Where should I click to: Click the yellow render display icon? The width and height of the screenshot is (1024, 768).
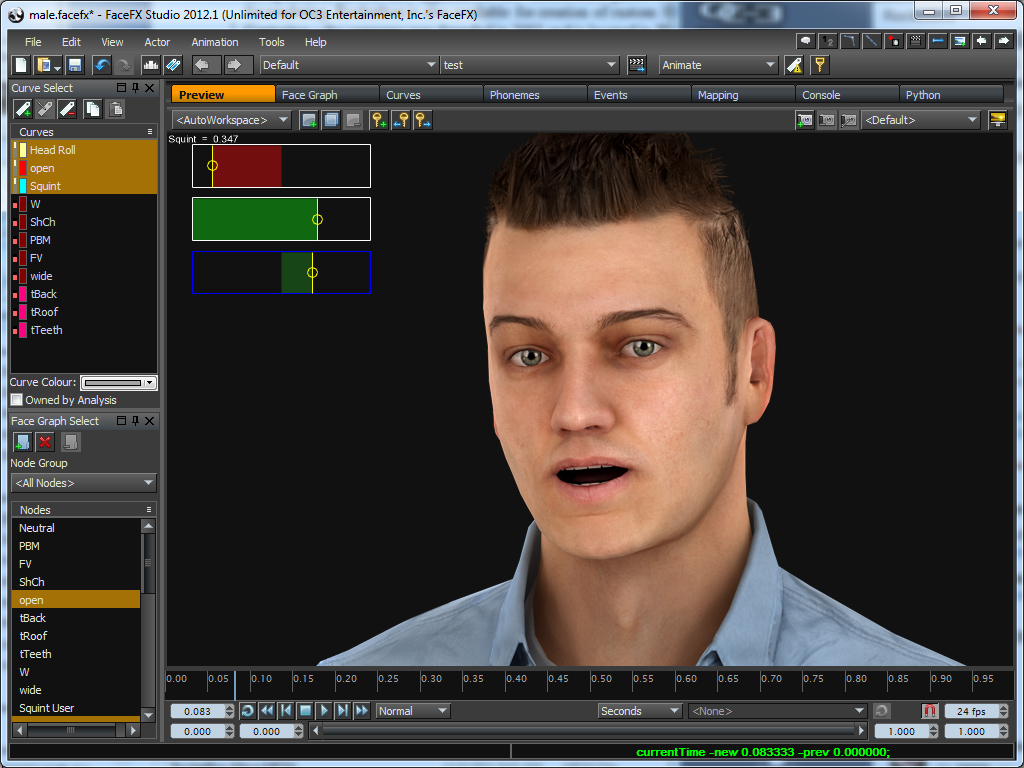pyautogui.click(x=997, y=120)
